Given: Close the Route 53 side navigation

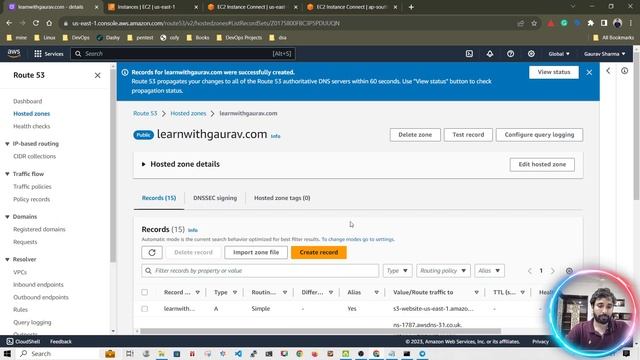Looking at the screenshot, I should click(x=98, y=75).
